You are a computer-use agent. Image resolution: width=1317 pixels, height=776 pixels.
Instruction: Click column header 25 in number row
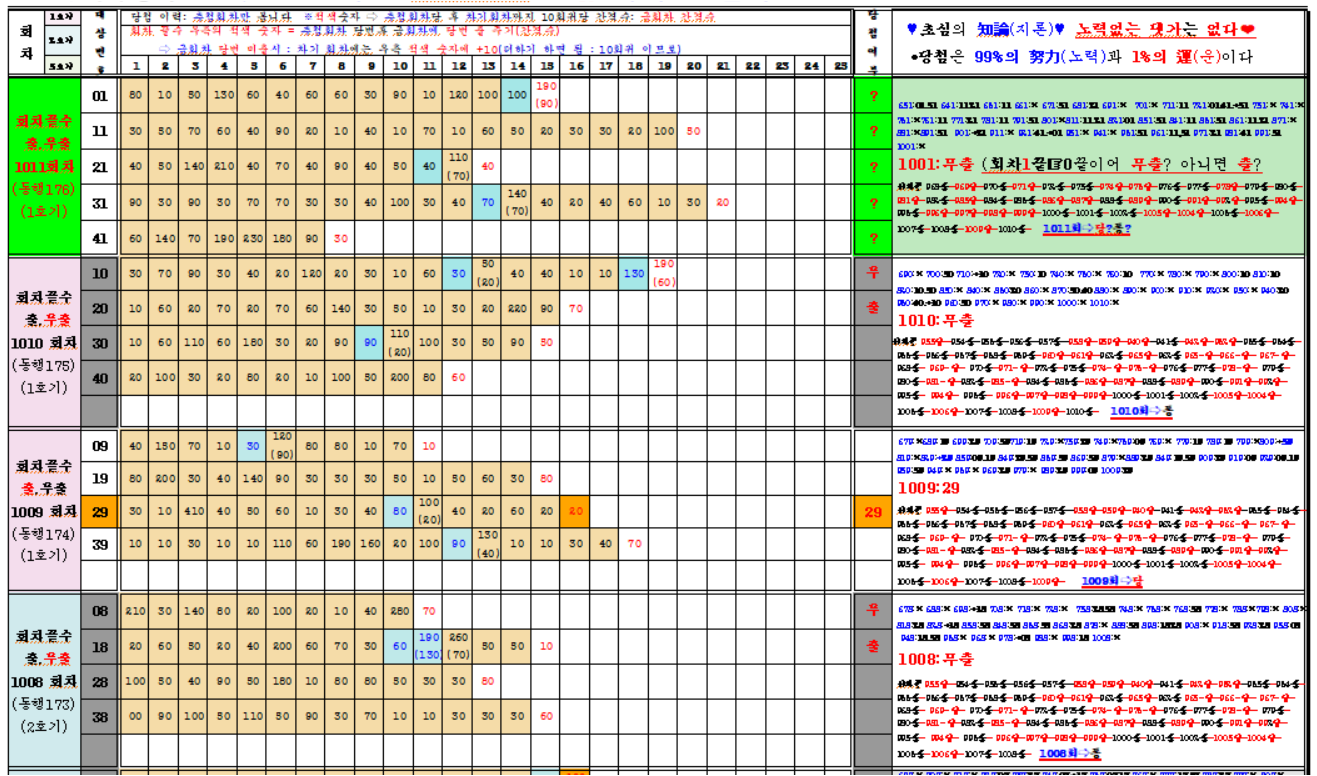pos(838,66)
